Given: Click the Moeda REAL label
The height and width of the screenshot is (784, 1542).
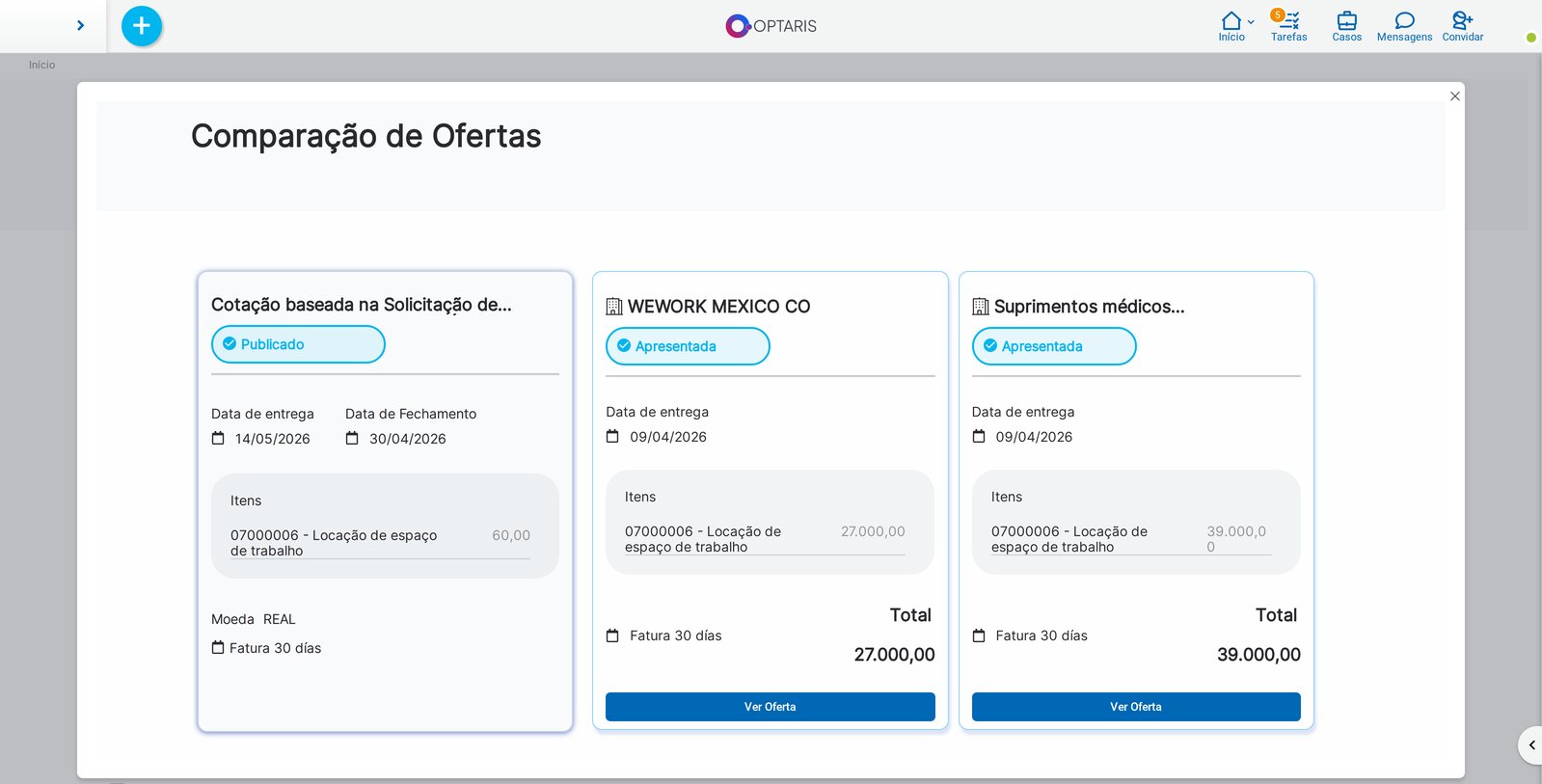Looking at the screenshot, I should tap(254, 619).
